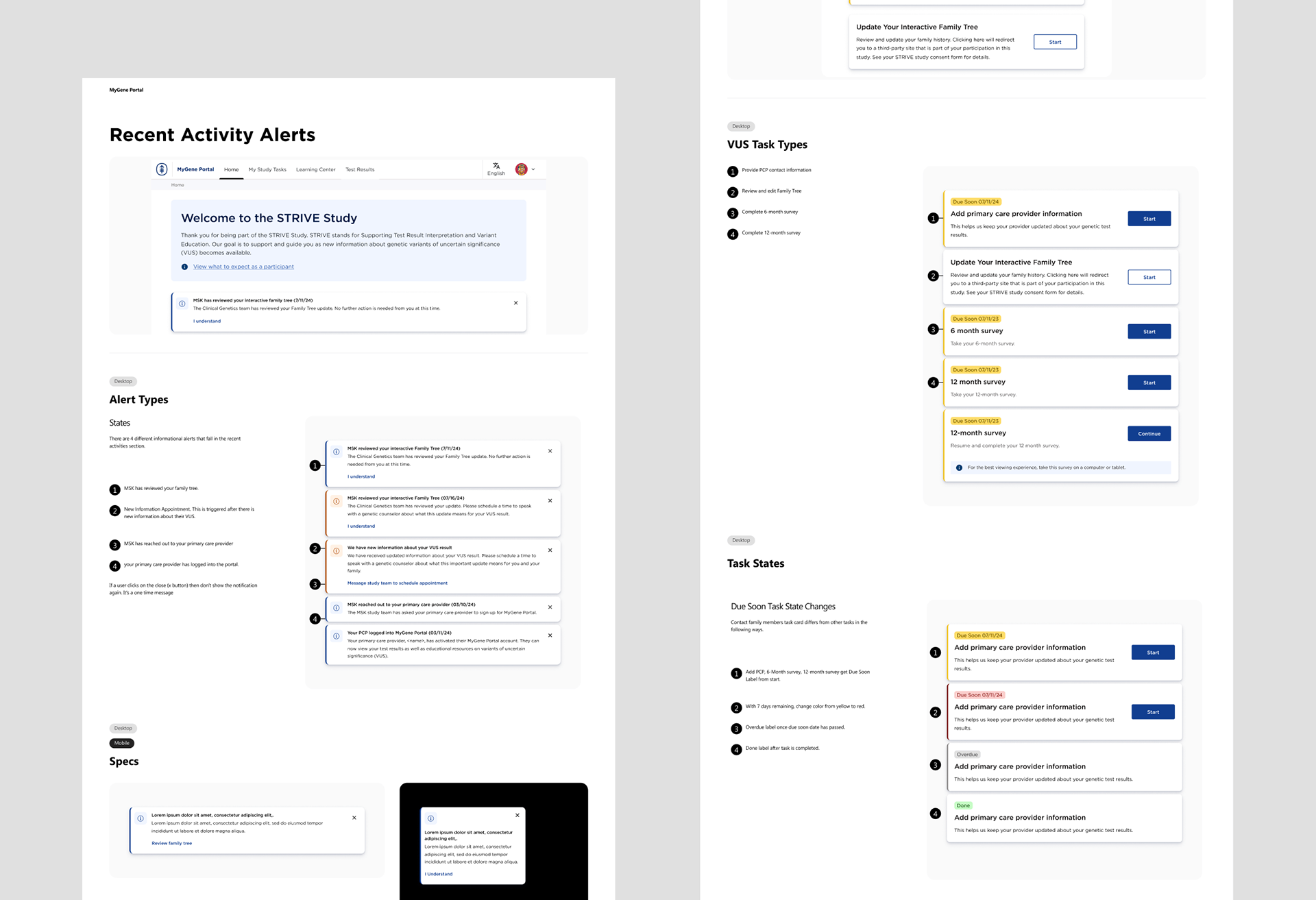Expand the chevron next to the avatar

[533, 169]
